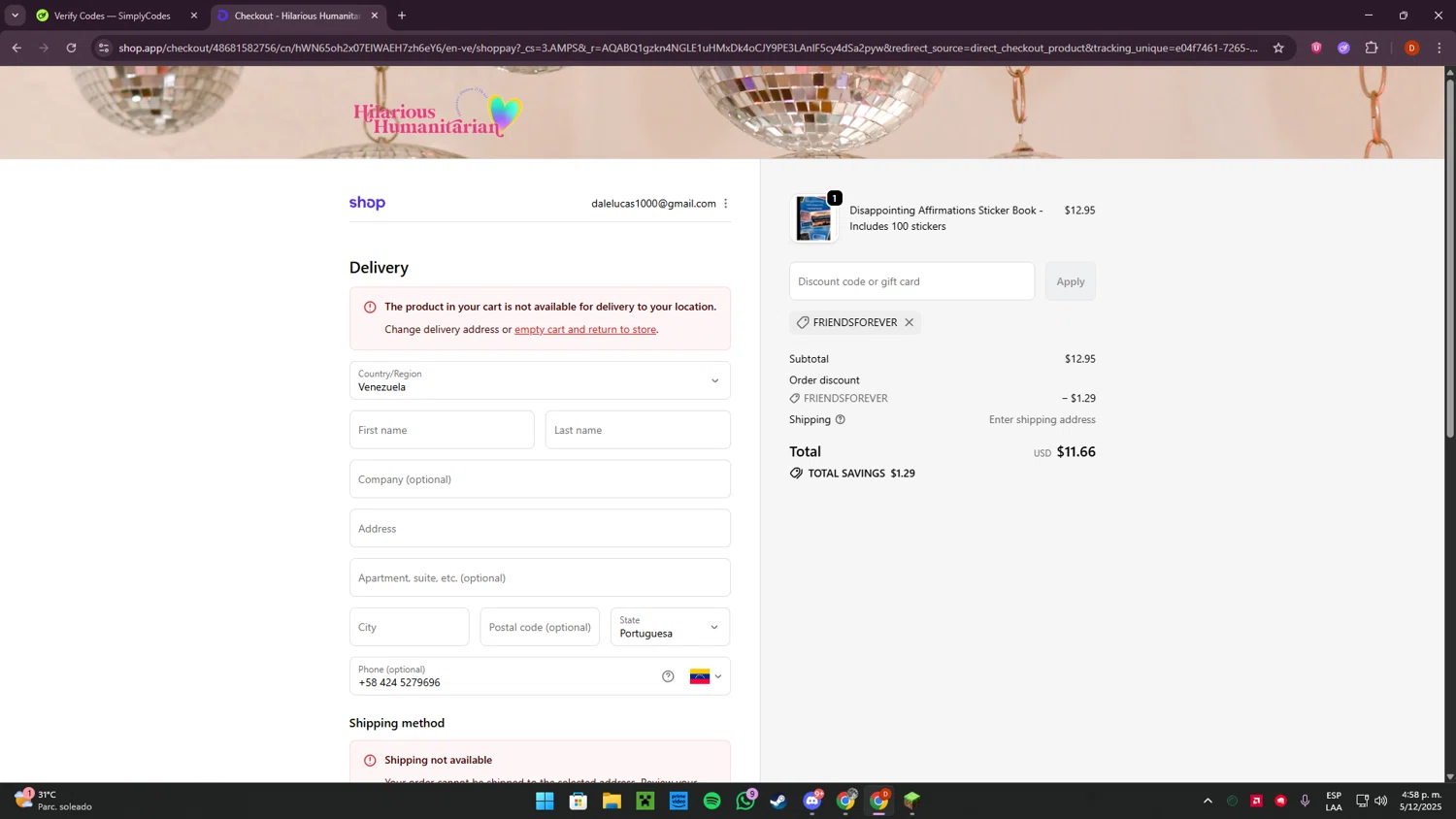Viewport: 1456px width, 819px height.
Task: Click the Apartment, suite, etc. field
Action: pyautogui.click(x=540, y=577)
